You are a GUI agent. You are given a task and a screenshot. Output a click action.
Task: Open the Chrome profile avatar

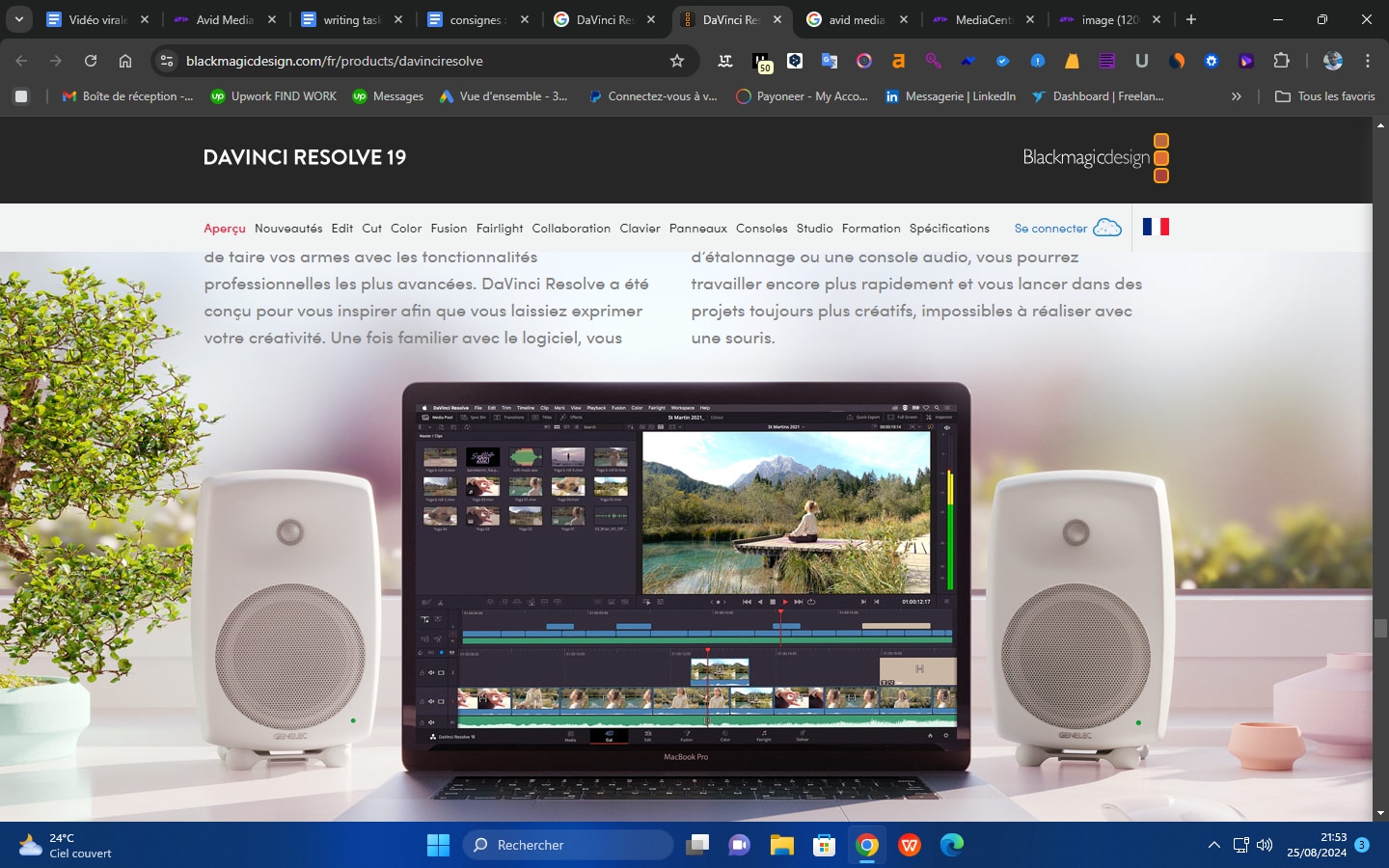[1333, 61]
